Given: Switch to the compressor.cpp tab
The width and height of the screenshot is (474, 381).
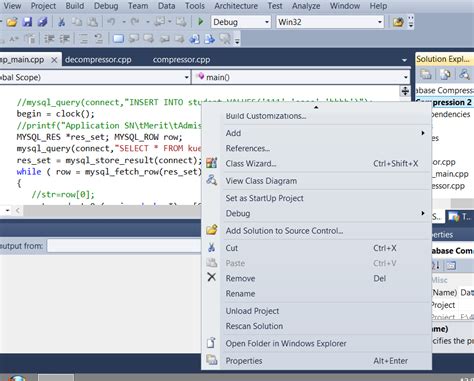Looking at the screenshot, I should (181, 60).
